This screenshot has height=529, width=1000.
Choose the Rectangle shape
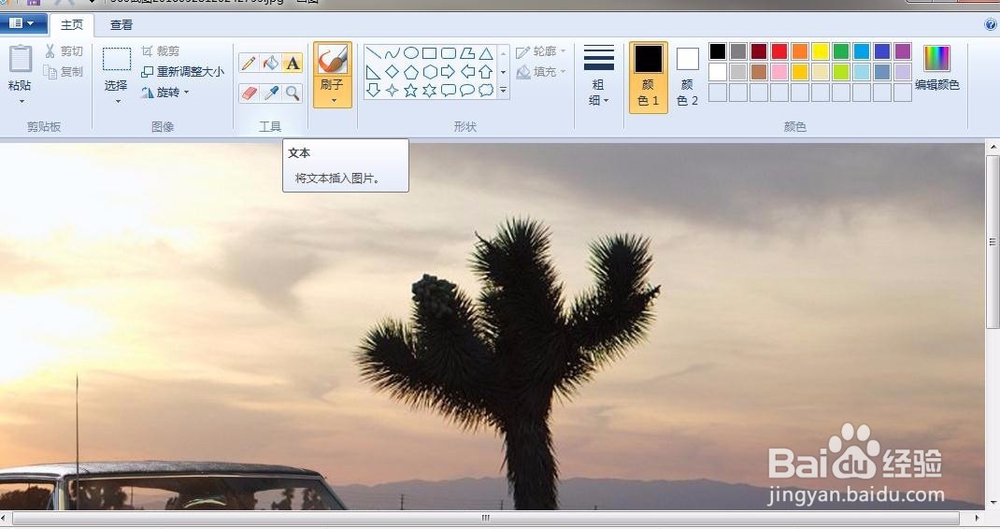point(430,53)
